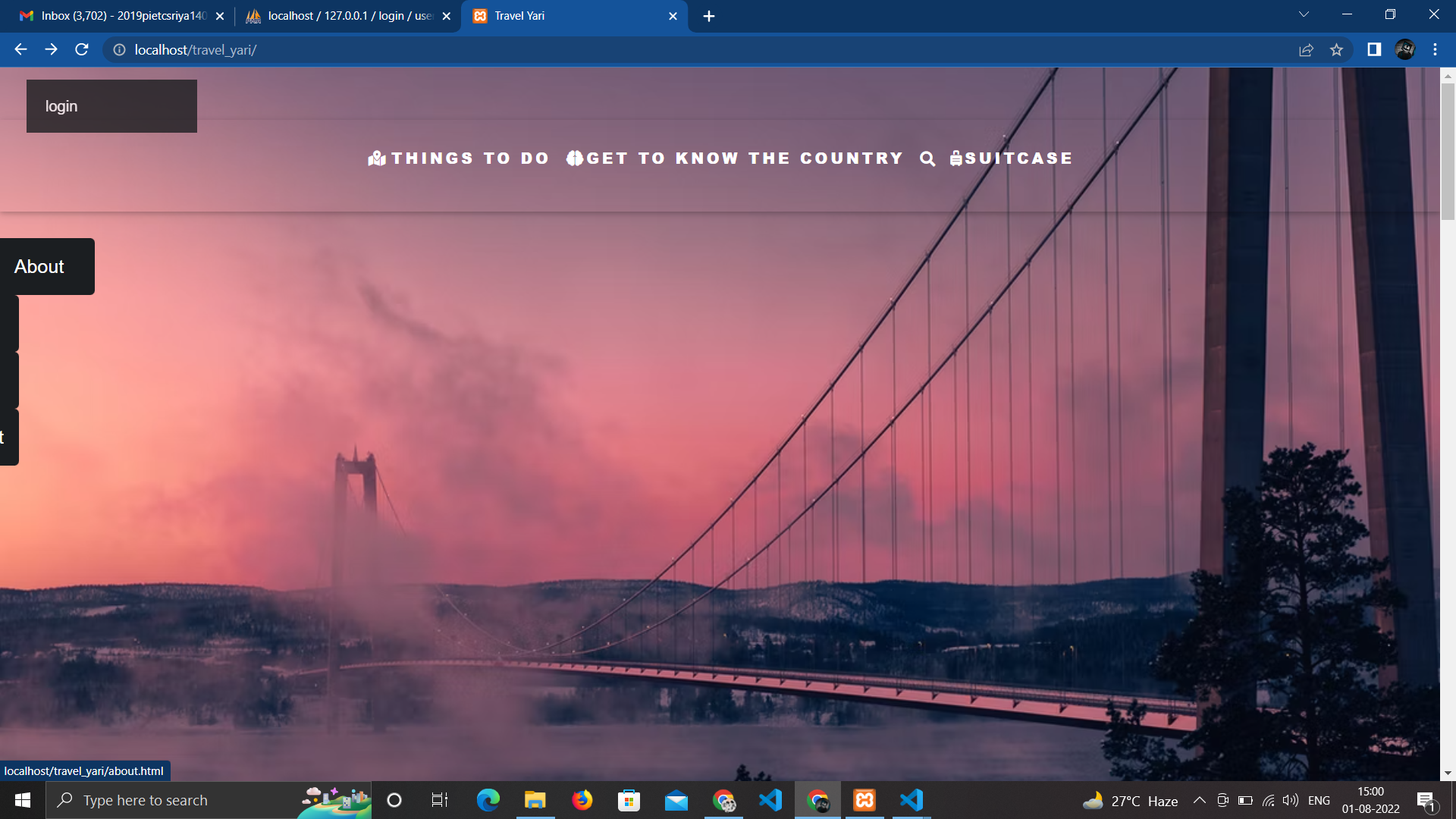Show hidden icons in the system tray
The width and height of the screenshot is (1456, 819).
click(x=1200, y=800)
